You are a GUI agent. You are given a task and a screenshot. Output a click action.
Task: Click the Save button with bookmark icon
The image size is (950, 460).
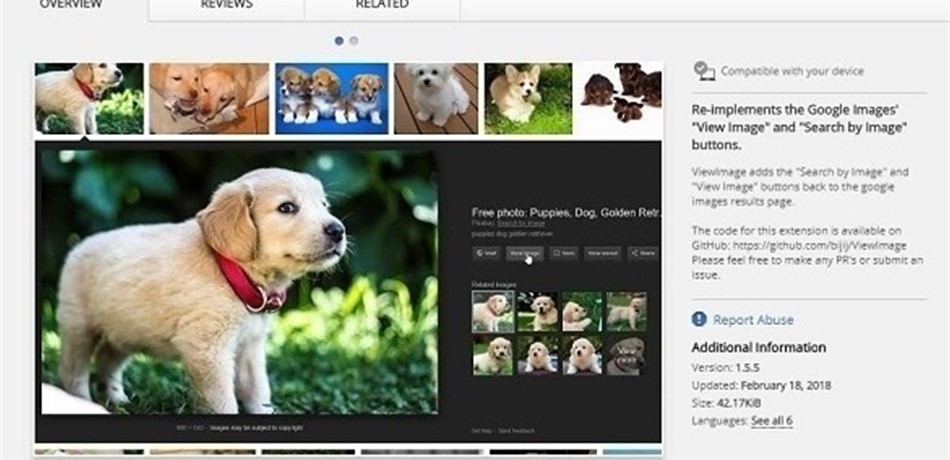pyautogui.click(x=563, y=253)
